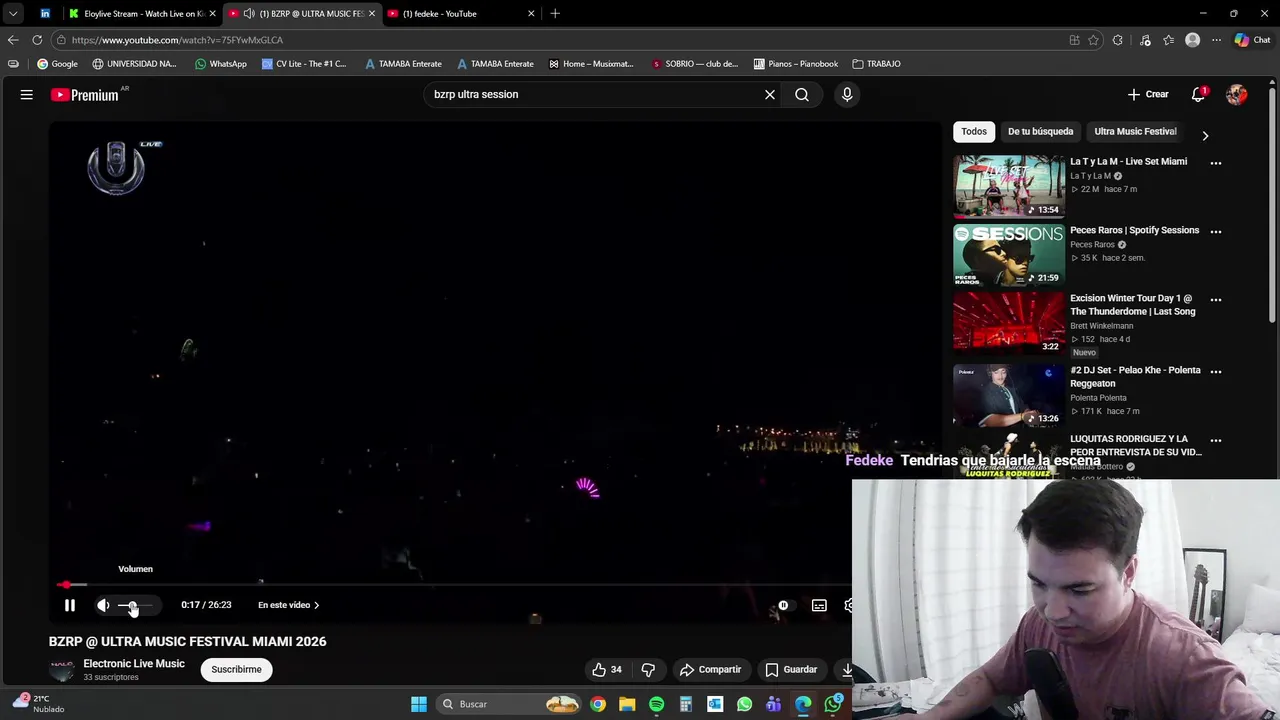Open Microsoft Teams from the taskbar
Image resolution: width=1280 pixels, height=720 pixels.
click(774, 704)
